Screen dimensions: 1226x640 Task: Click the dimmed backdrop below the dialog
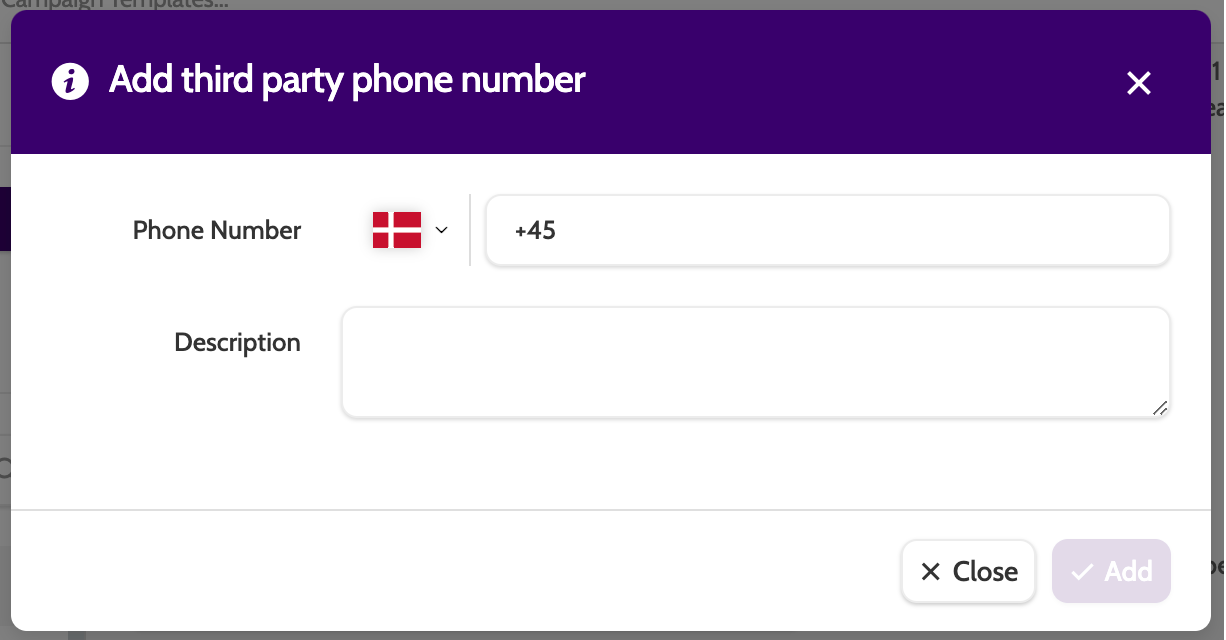[x=600, y=635]
